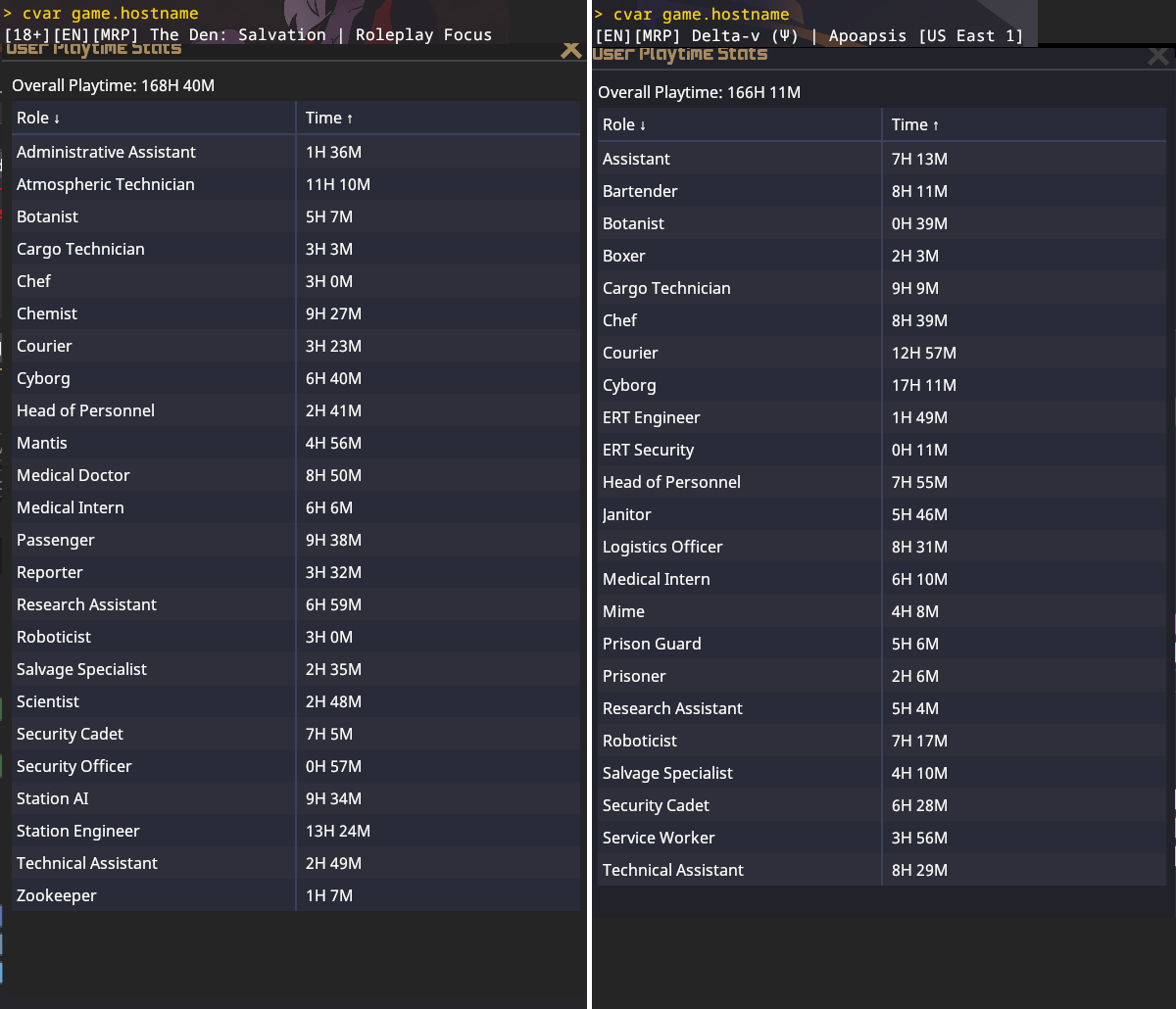Click the Station AI row

(x=53, y=798)
